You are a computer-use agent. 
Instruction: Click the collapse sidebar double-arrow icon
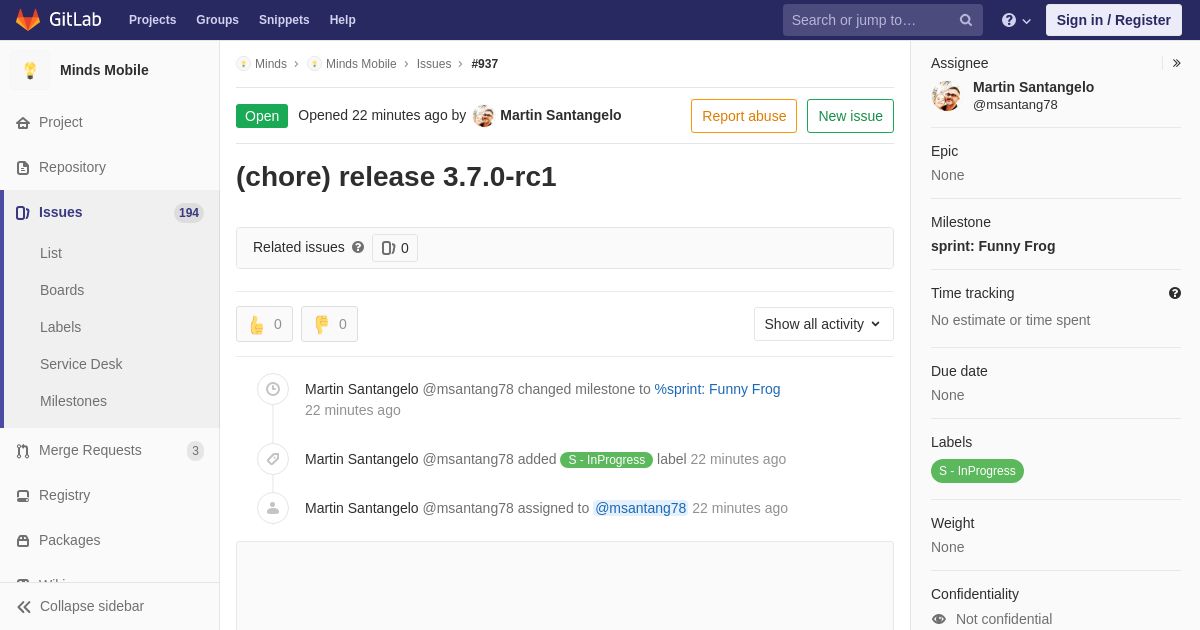click(24, 607)
